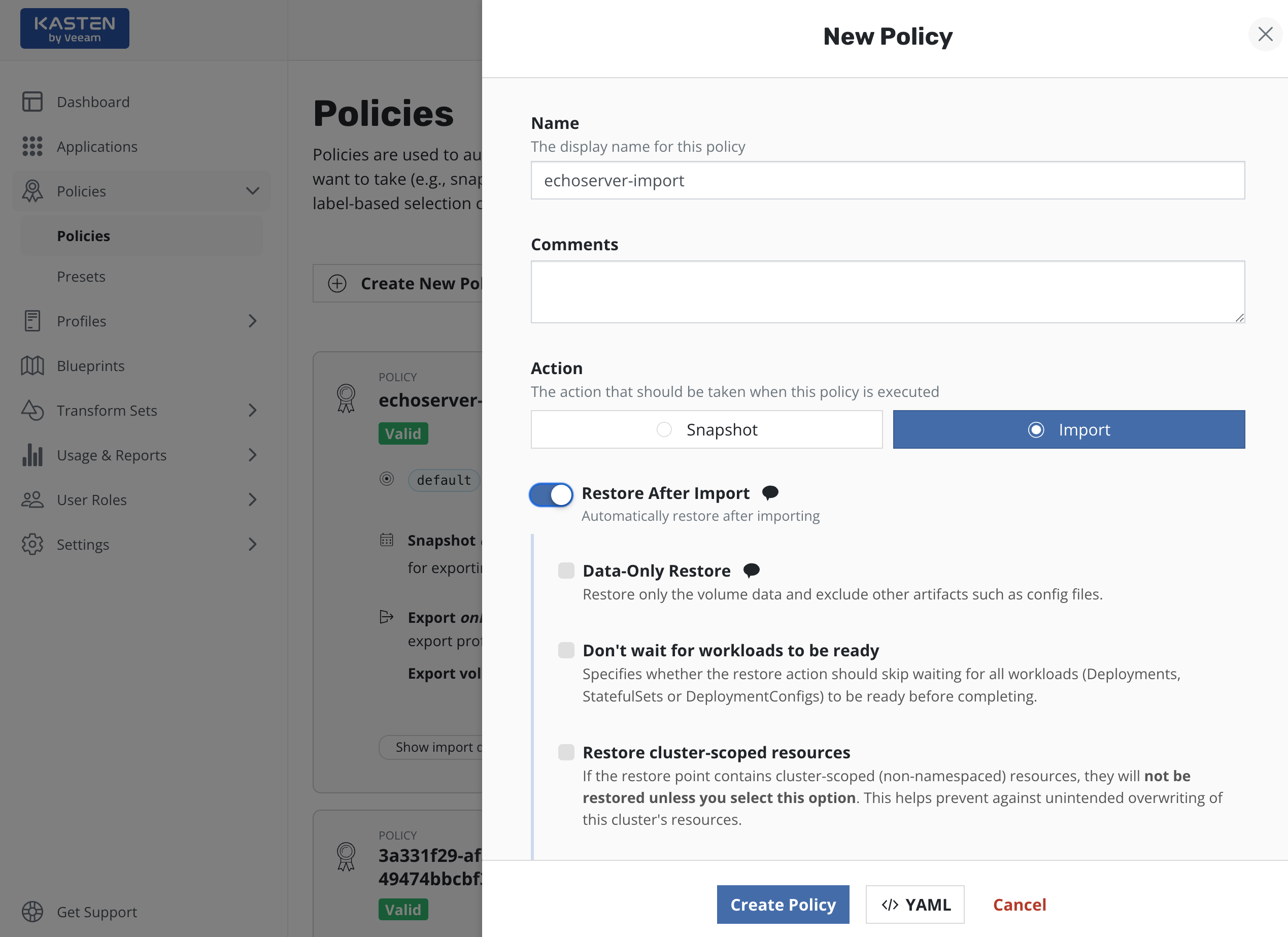Image resolution: width=1288 pixels, height=937 pixels.
Task: Click the Create Policy button
Action: [783, 904]
